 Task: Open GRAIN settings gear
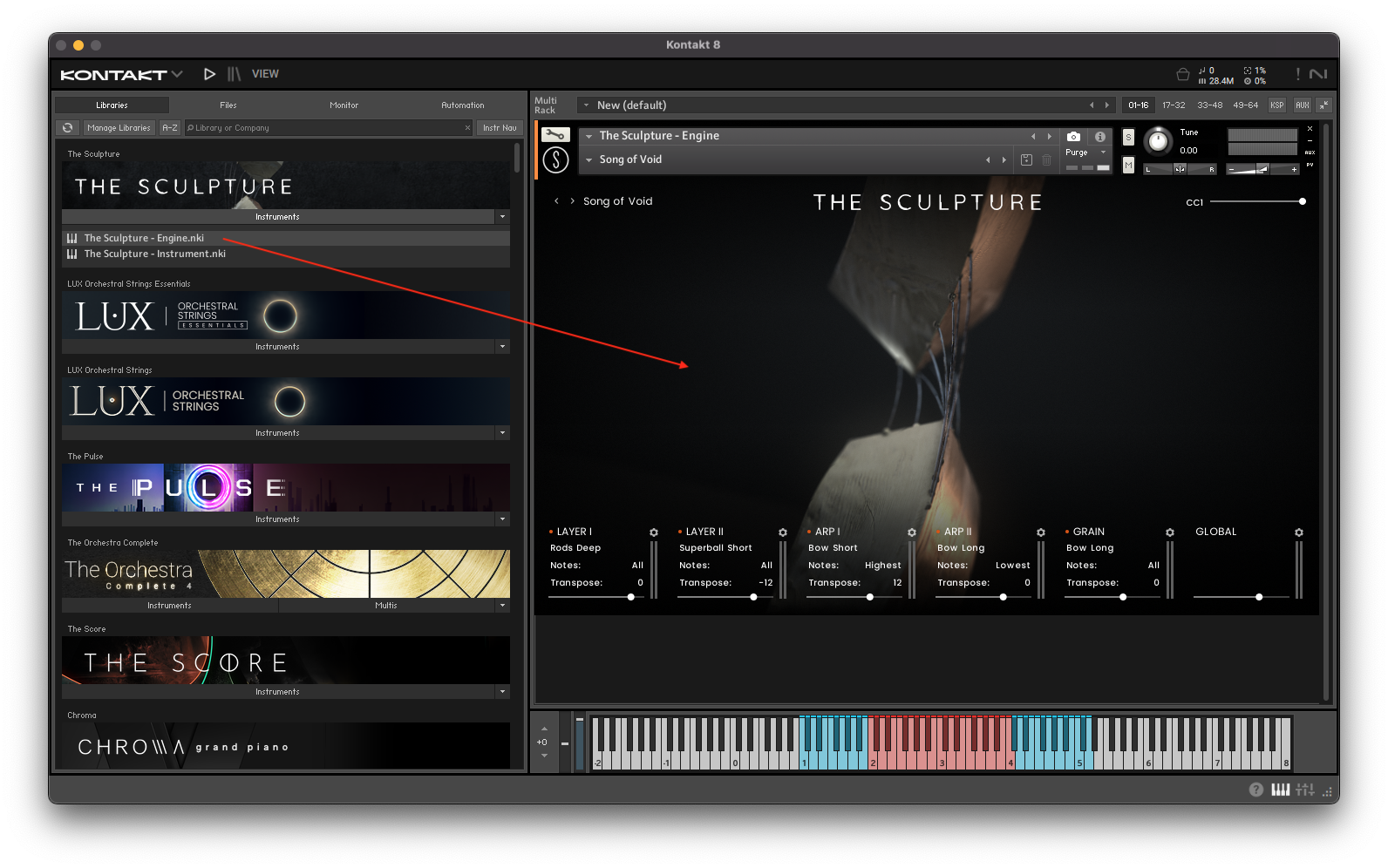[x=1170, y=532]
